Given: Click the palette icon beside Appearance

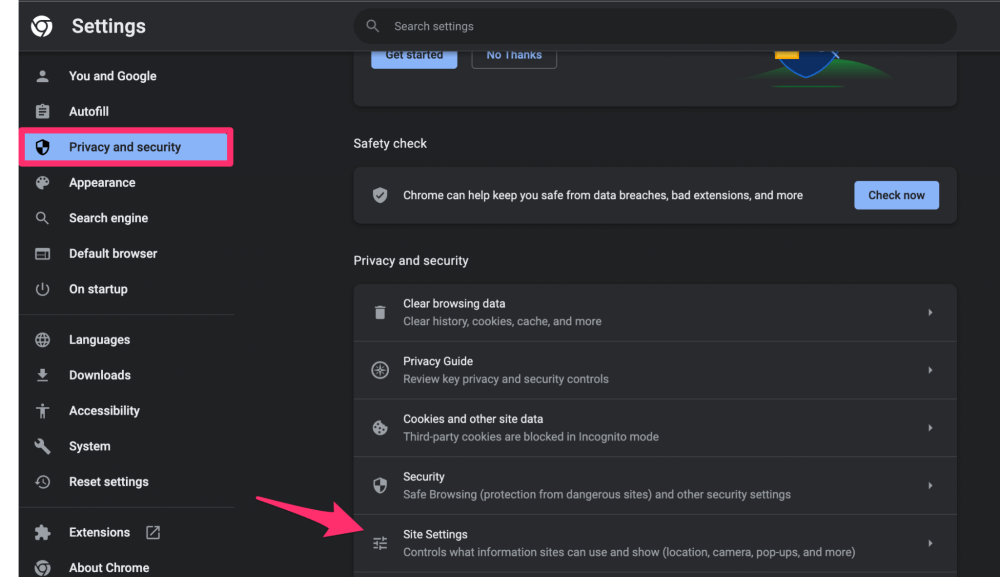Looking at the screenshot, I should click(43, 183).
